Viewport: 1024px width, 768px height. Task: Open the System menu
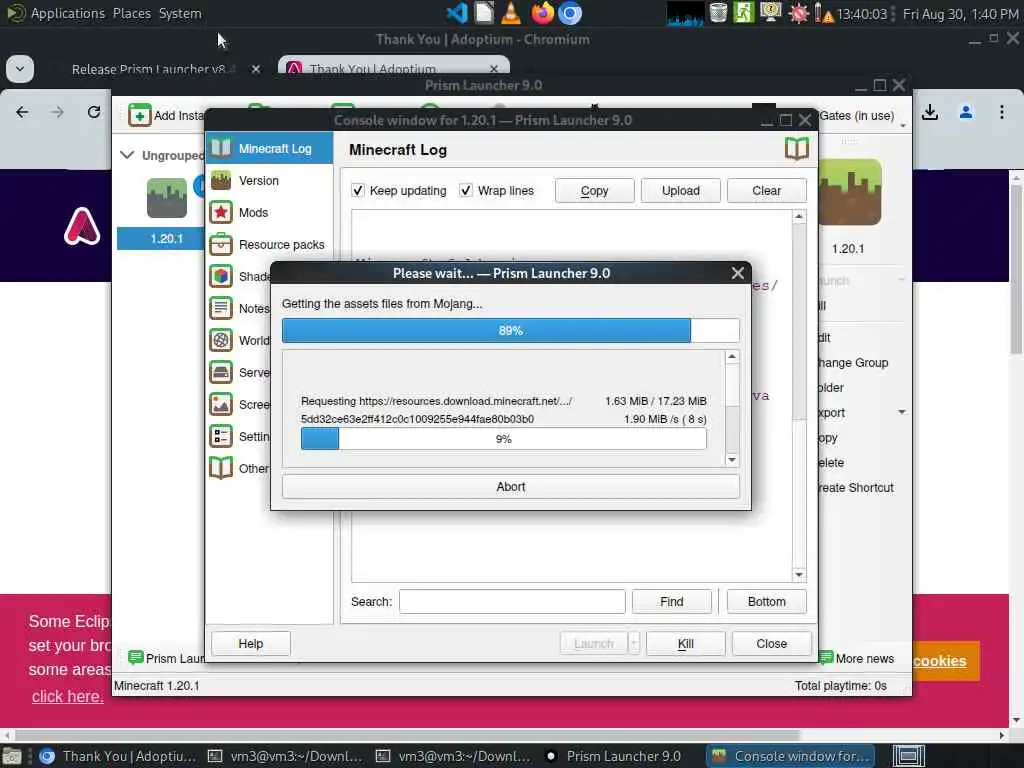tap(180, 13)
